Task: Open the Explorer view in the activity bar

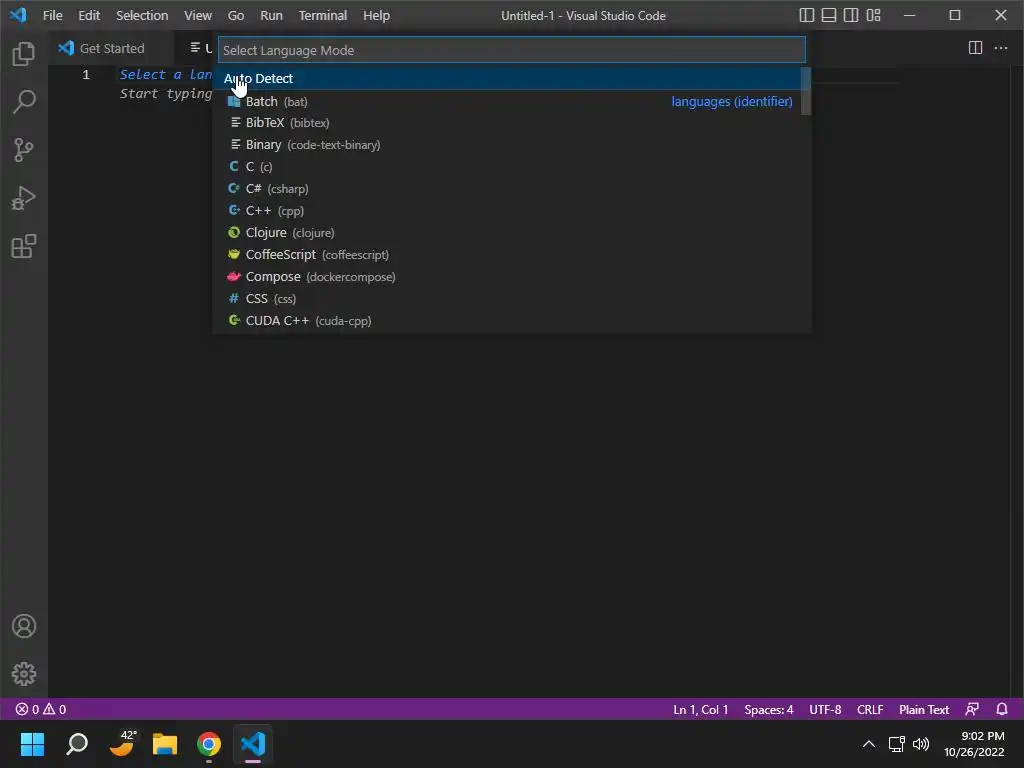Action: click(x=24, y=54)
